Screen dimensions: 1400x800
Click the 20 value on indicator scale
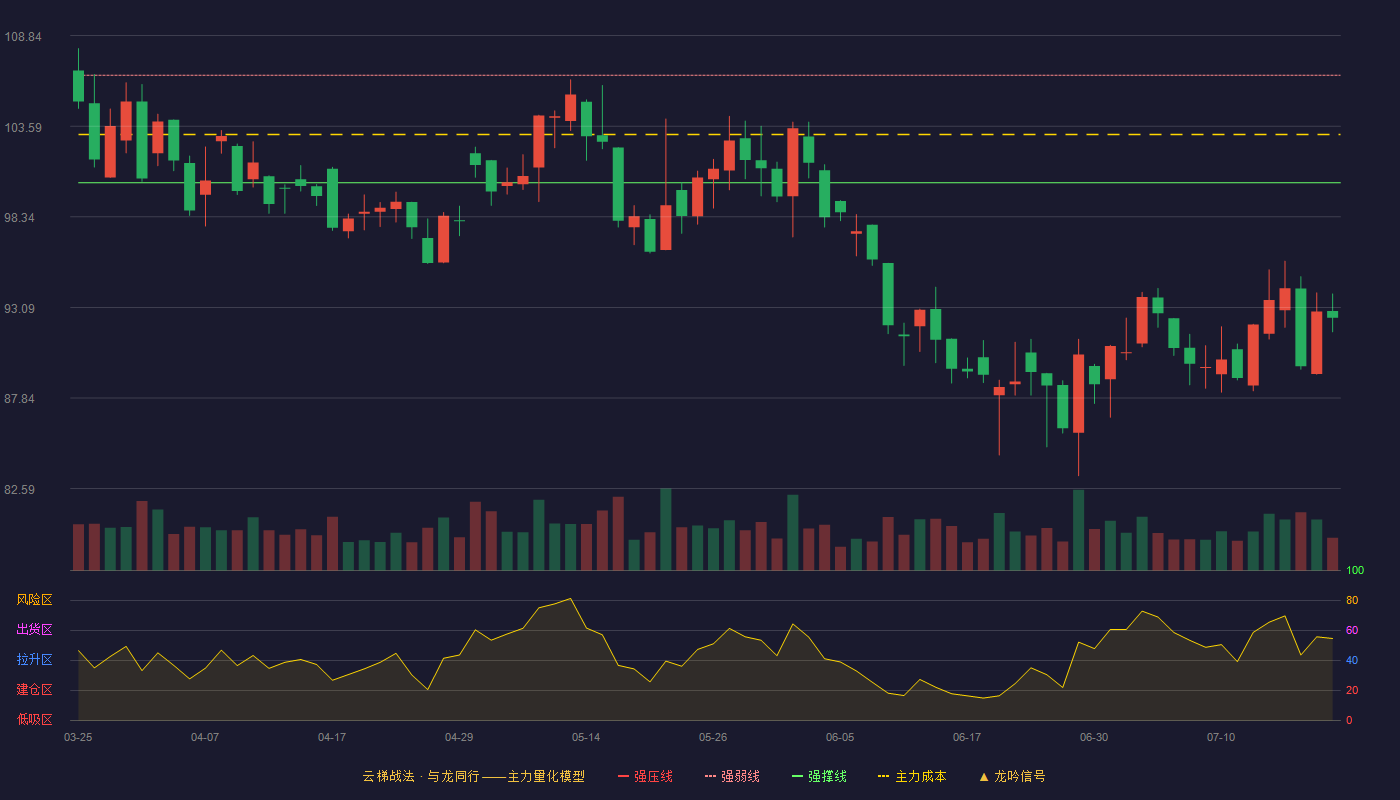[x=1352, y=691]
